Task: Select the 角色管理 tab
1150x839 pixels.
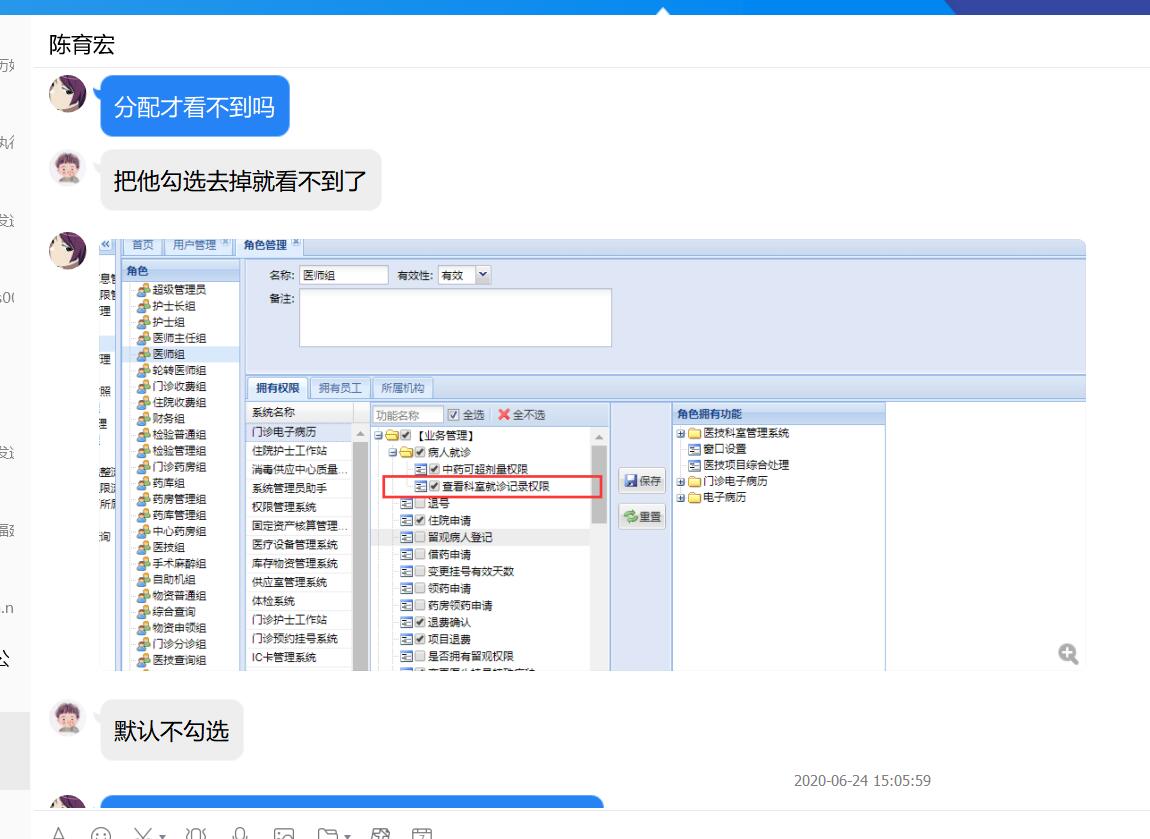Action: [x=265, y=245]
